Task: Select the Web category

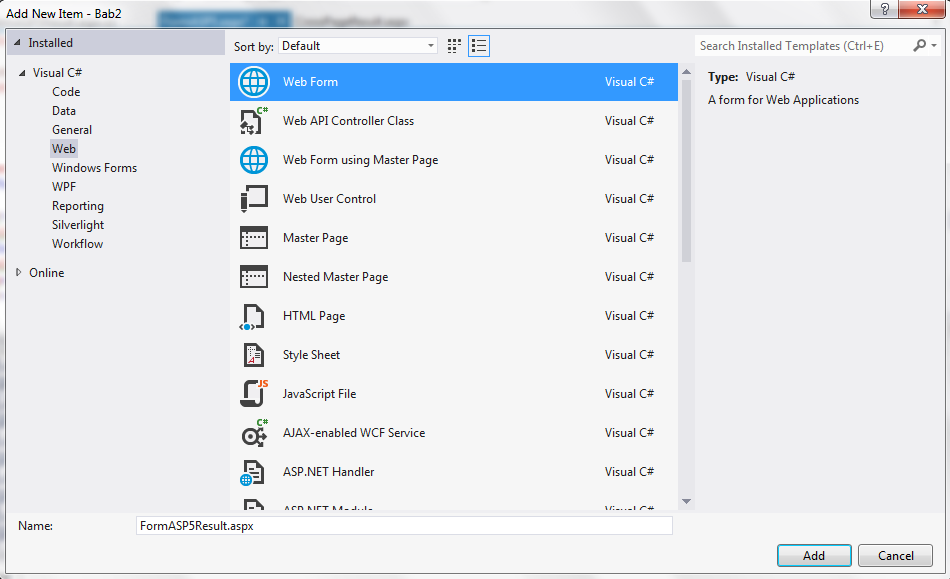Action: (64, 148)
